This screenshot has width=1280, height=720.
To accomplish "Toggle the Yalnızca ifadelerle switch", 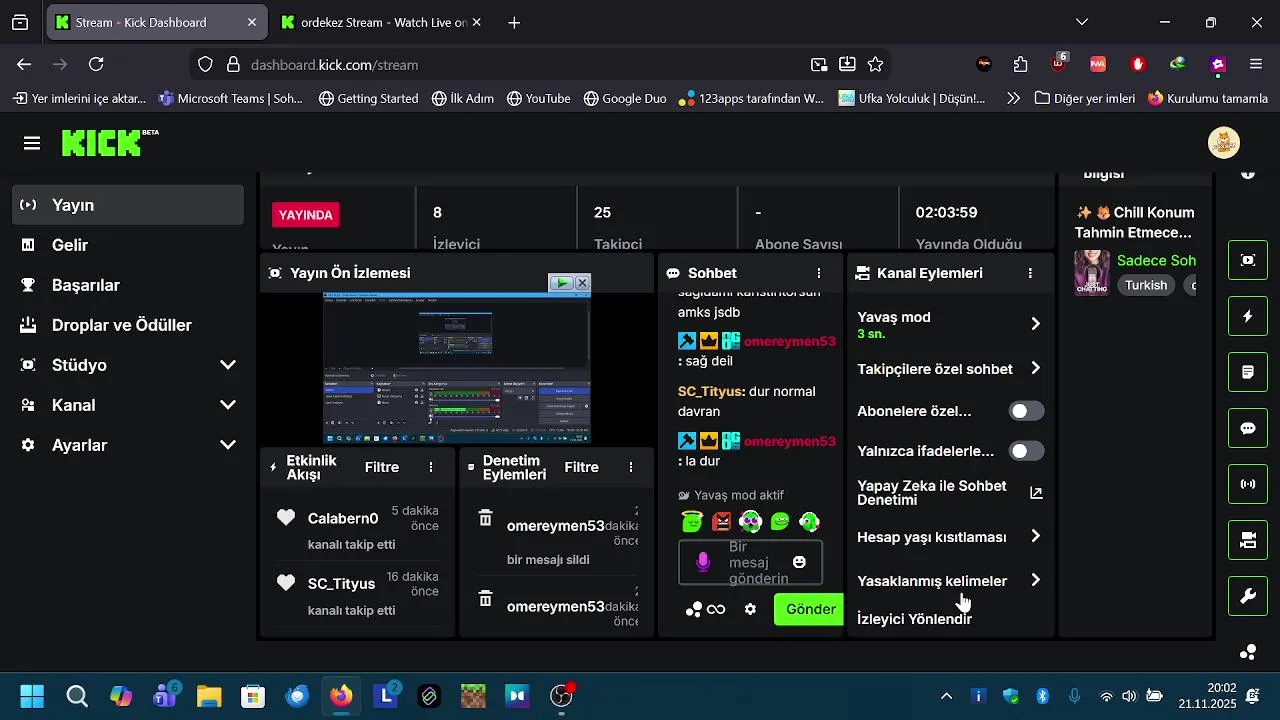I will pos(1026,451).
